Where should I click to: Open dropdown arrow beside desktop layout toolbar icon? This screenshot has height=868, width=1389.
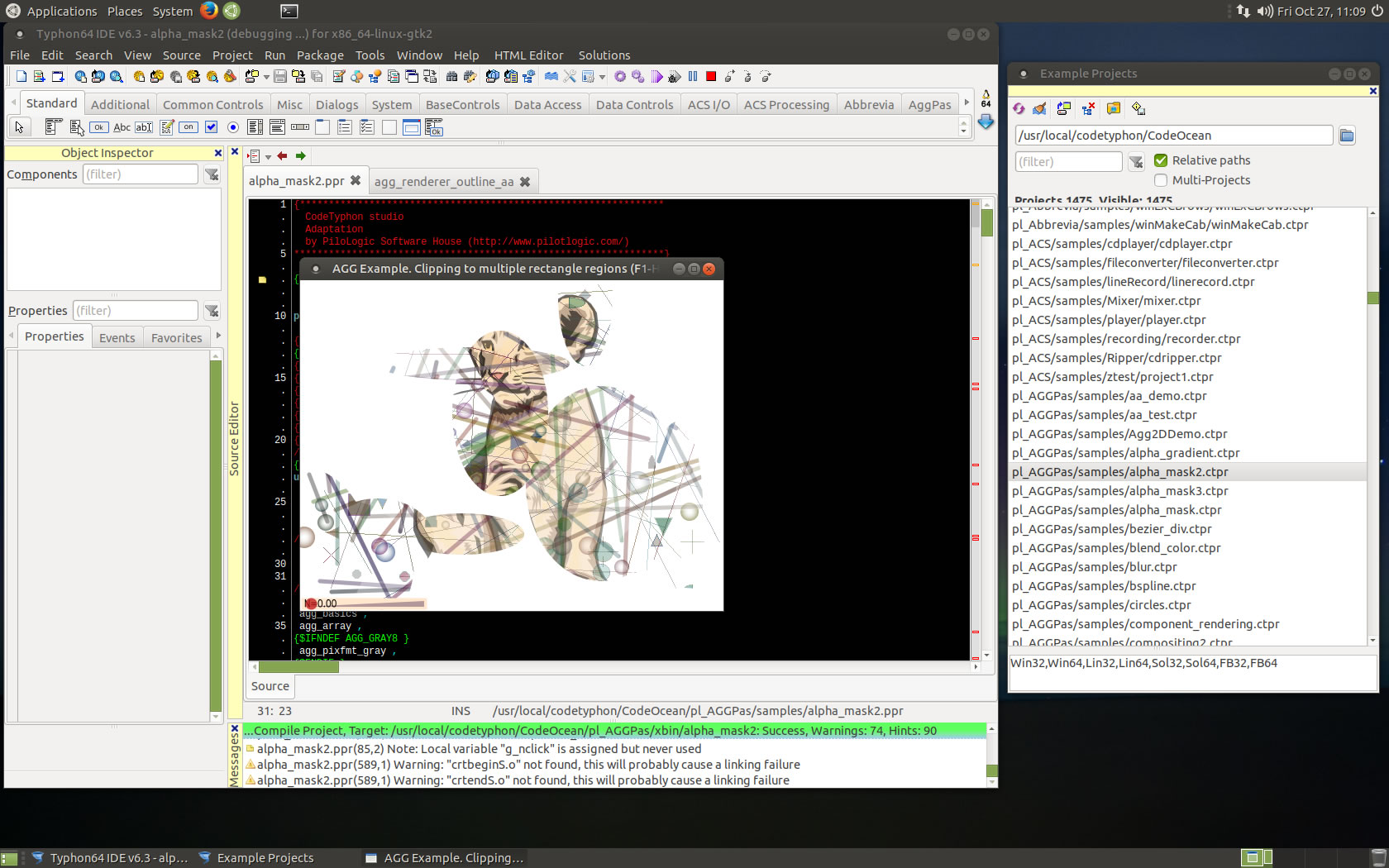[602, 78]
